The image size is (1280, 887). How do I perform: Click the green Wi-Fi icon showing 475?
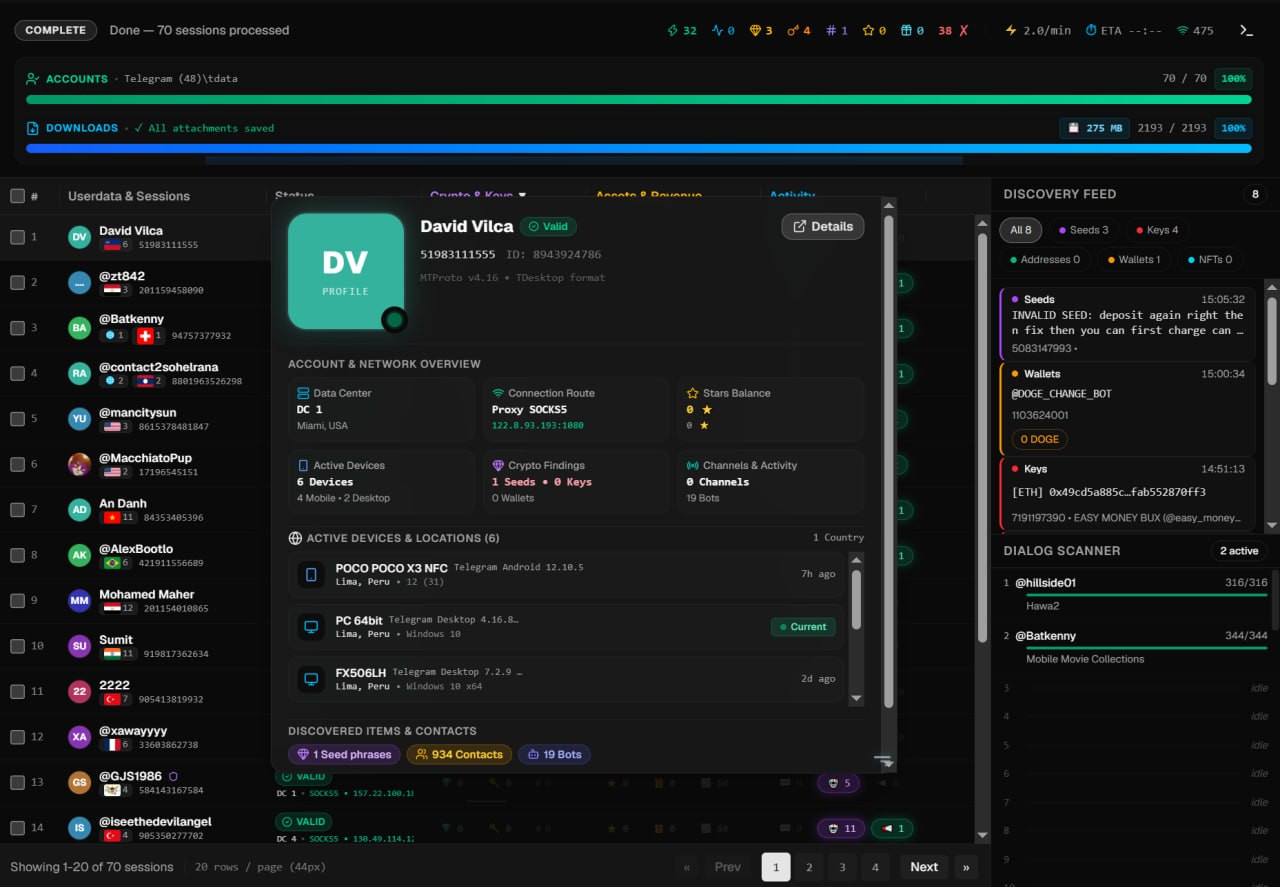click(1183, 30)
